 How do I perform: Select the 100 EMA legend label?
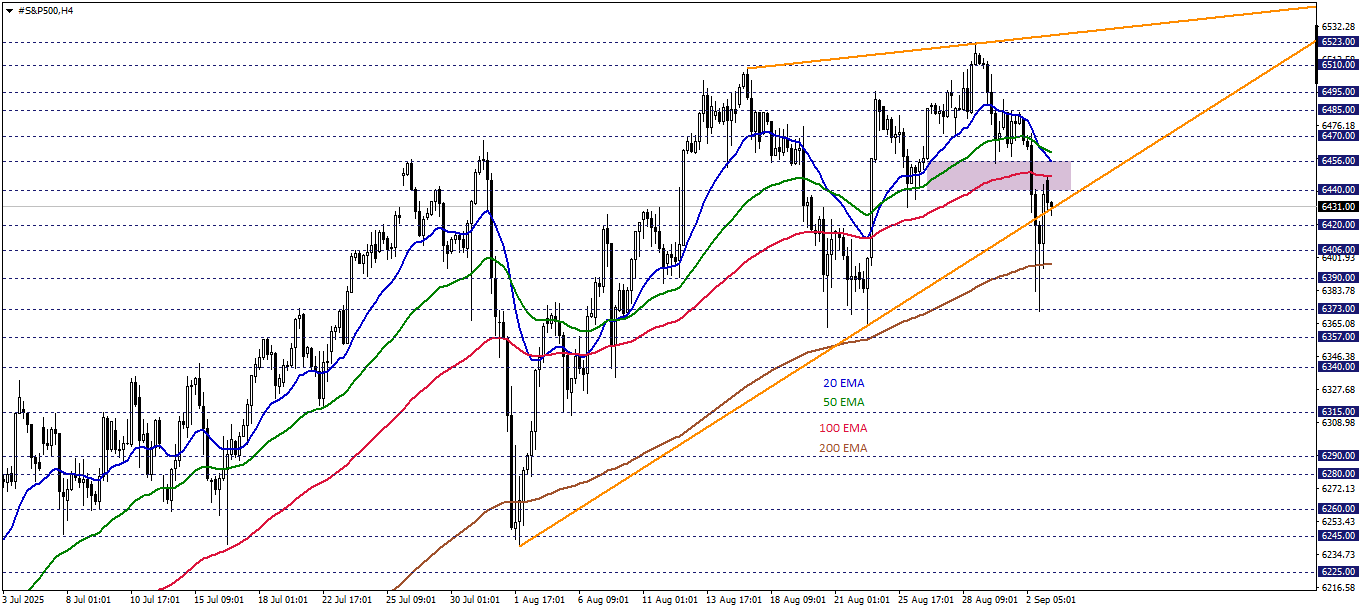pos(844,428)
